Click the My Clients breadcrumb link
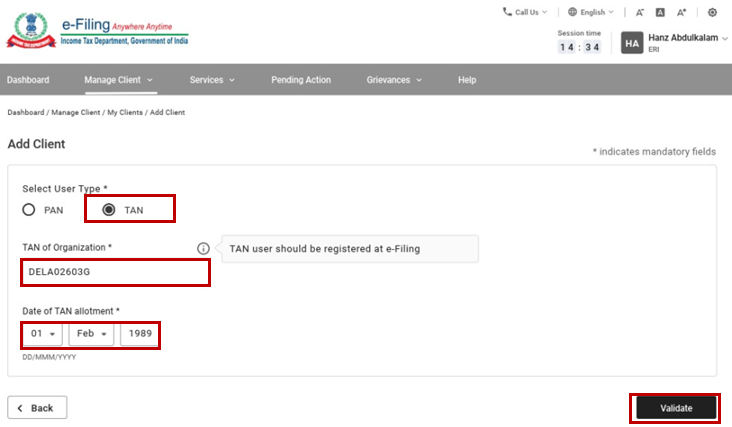732x427 pixels. pyautogui.click(x=125, y=113)
